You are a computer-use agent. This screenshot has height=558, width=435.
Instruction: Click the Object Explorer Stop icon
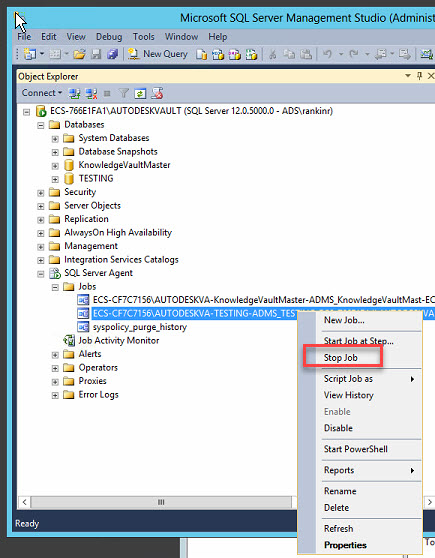[107, 94]
